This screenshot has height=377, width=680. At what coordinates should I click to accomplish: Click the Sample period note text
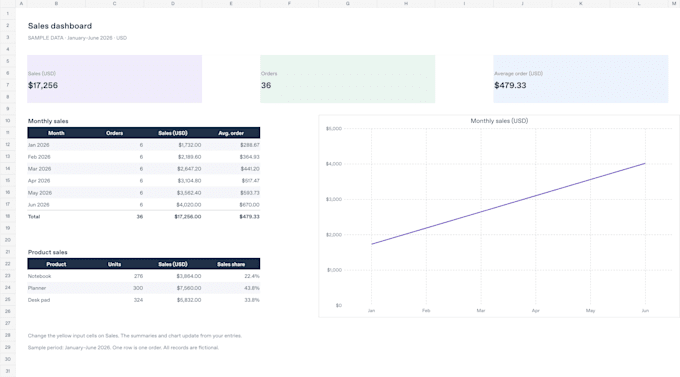123,347
